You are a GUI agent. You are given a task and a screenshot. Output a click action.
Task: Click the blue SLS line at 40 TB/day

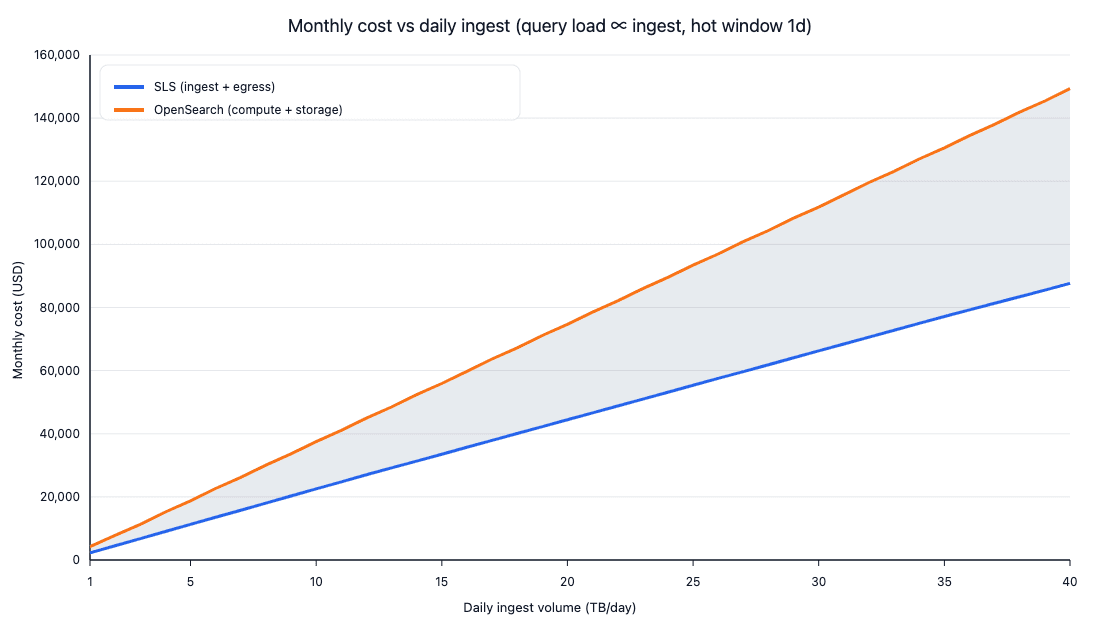1069,283
